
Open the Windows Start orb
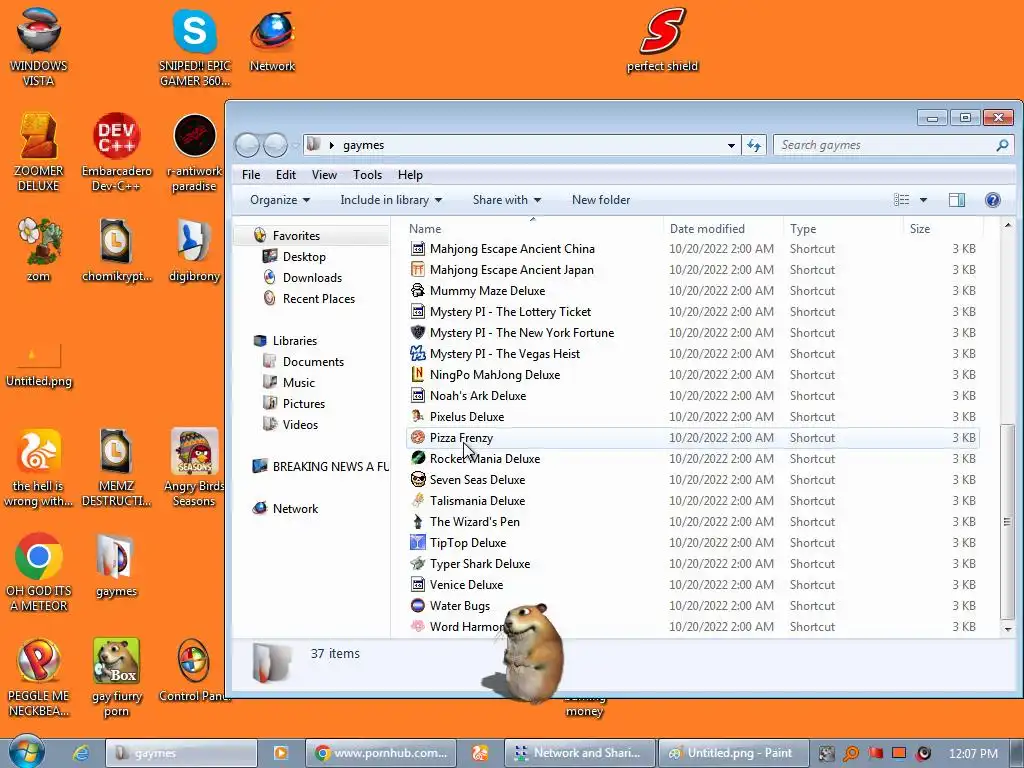click(x=26, y=751)
